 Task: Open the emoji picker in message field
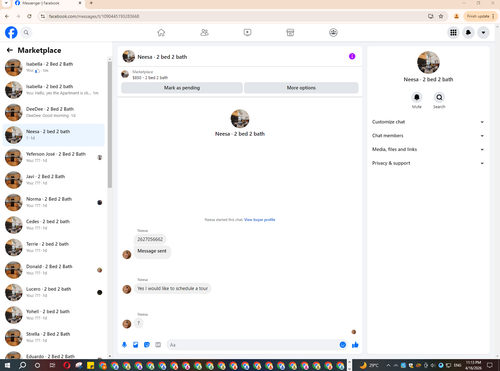343,345
